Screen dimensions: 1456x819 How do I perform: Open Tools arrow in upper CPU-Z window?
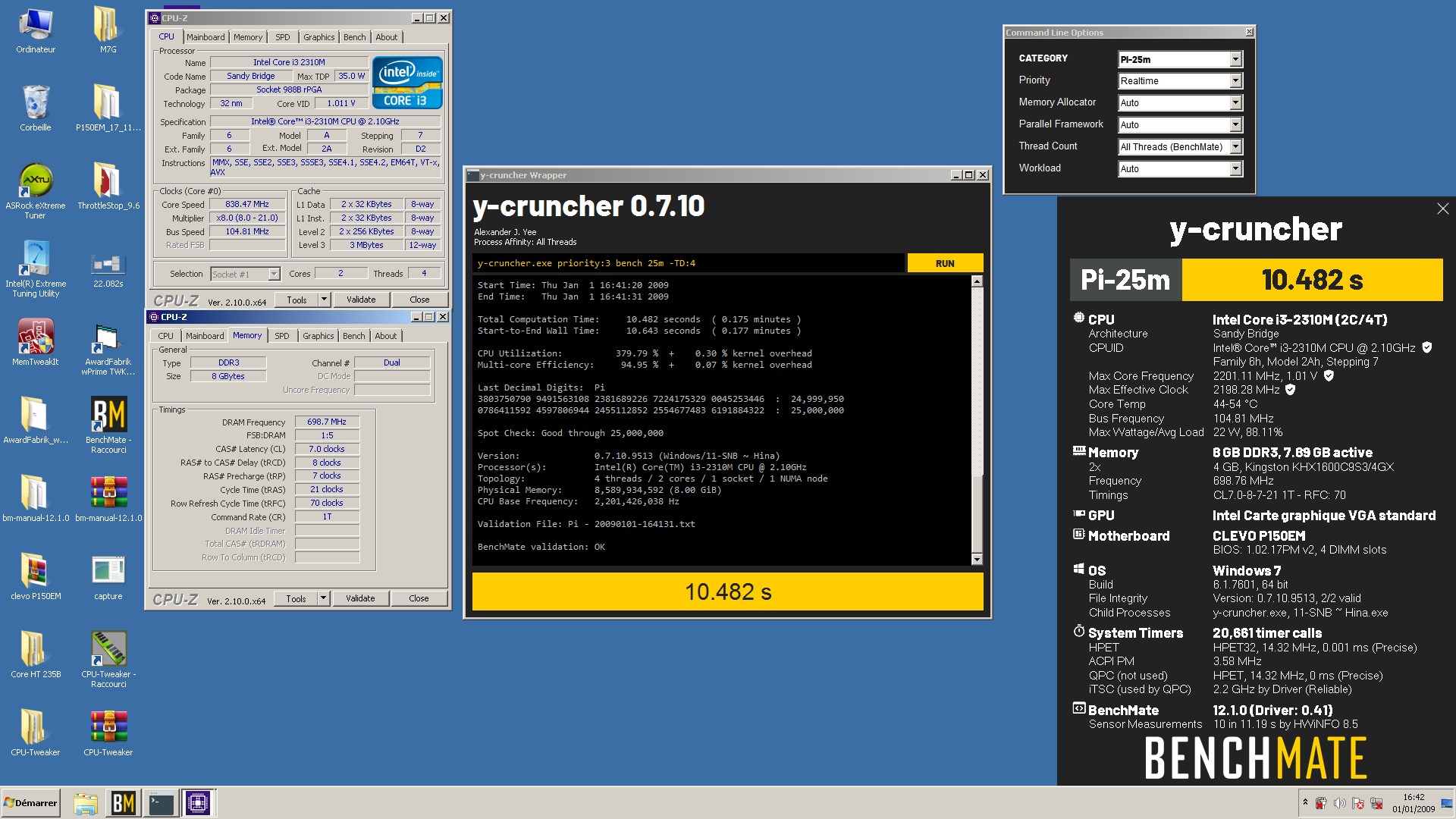pos(324,300)
